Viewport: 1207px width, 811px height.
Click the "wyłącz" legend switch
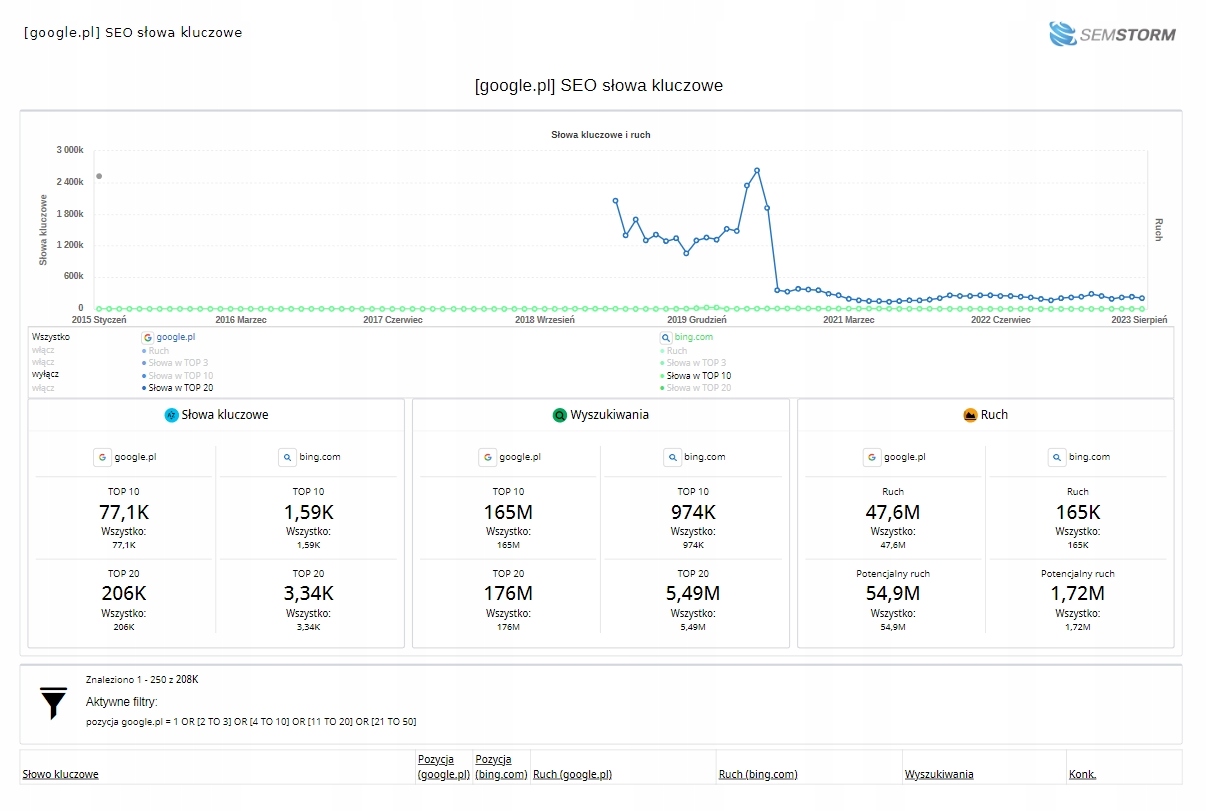click(44, 375)
